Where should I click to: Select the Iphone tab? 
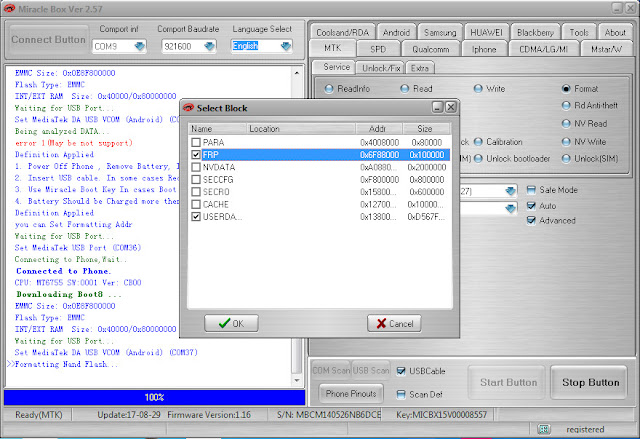(x=484, y=49)
